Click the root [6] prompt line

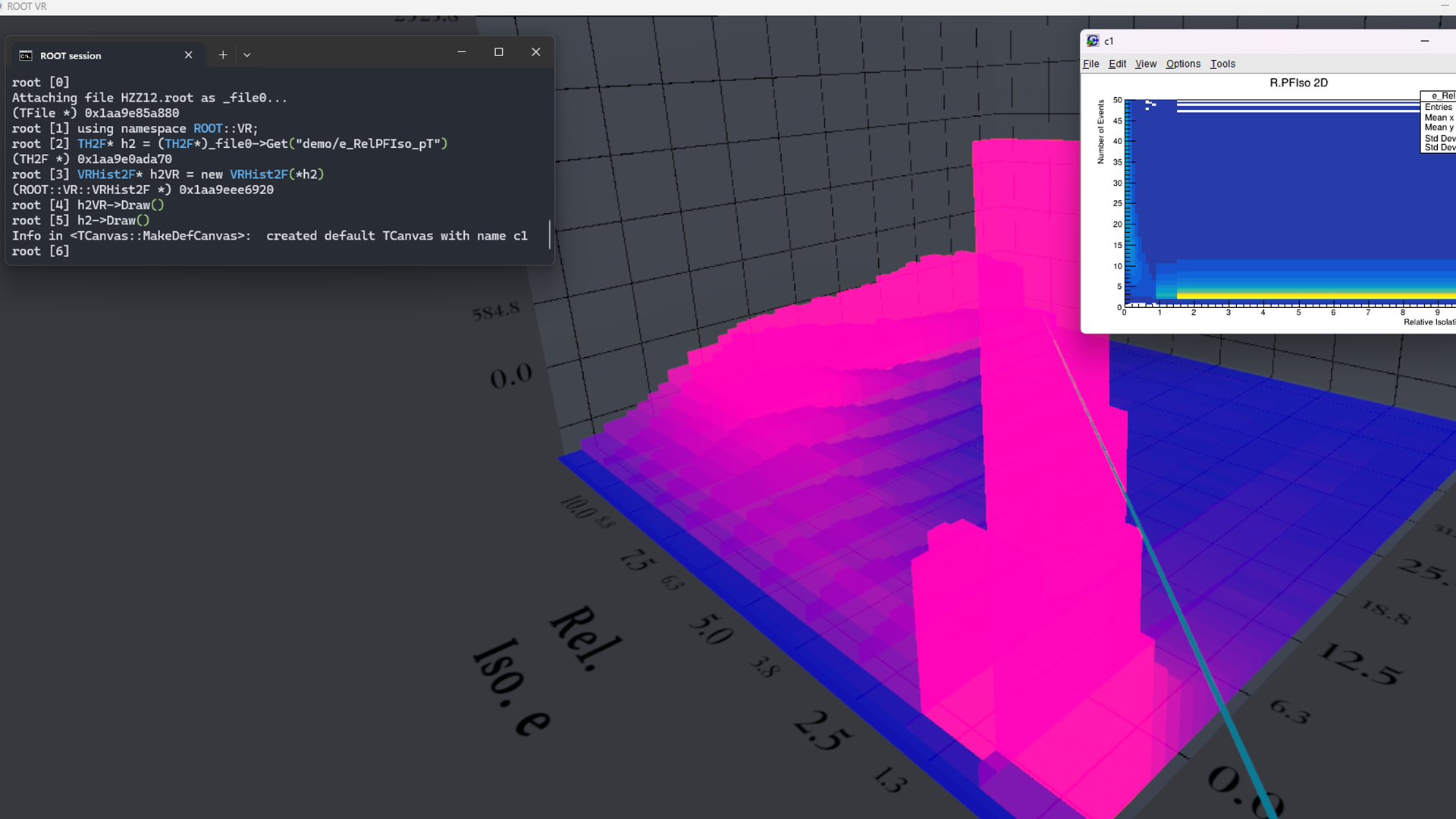coord(41,251)
